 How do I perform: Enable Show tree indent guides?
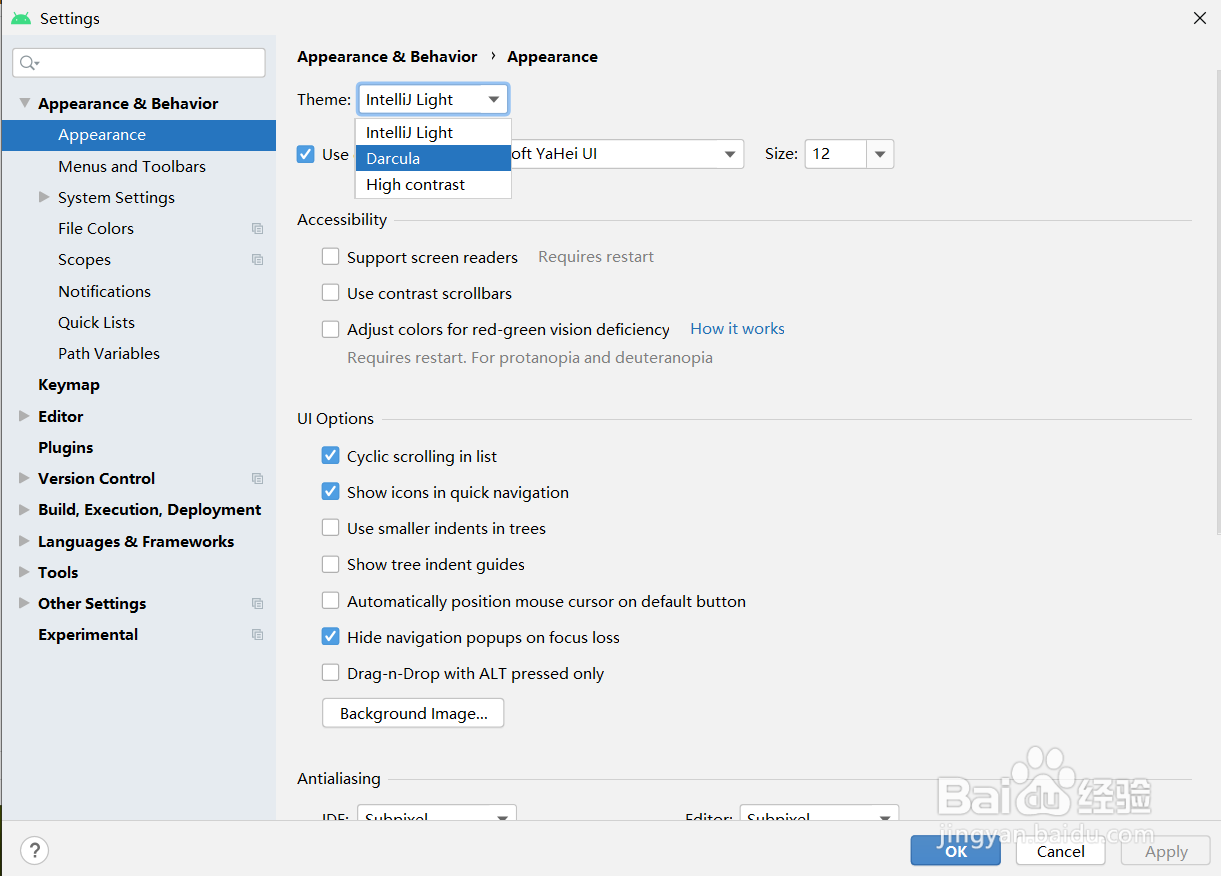tap(330, 564)
